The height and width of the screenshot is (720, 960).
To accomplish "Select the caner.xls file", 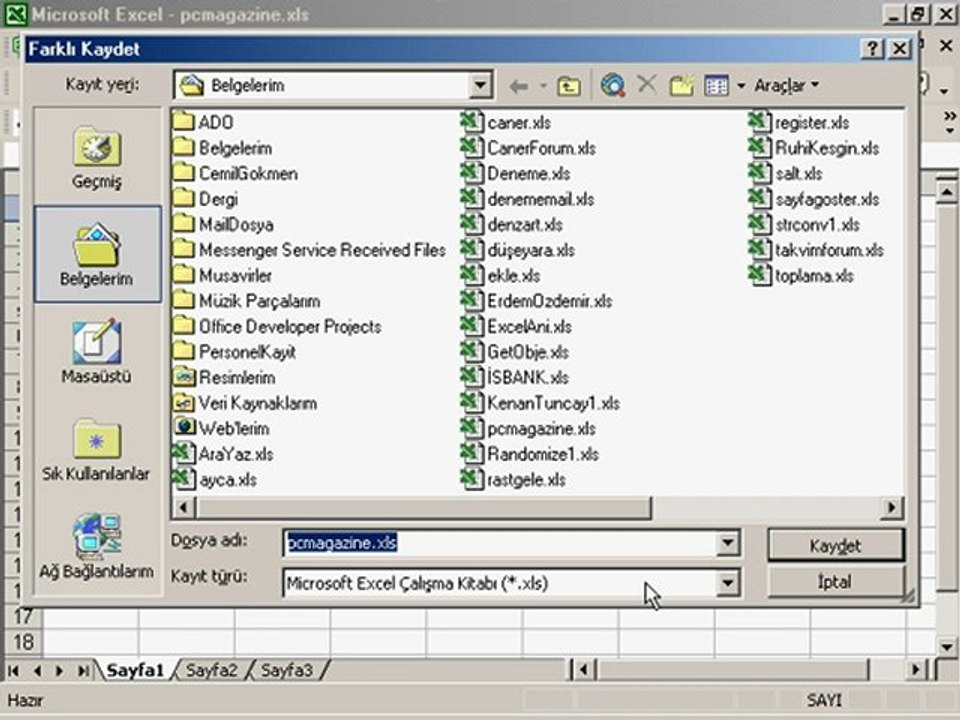I will click(506, 122).
